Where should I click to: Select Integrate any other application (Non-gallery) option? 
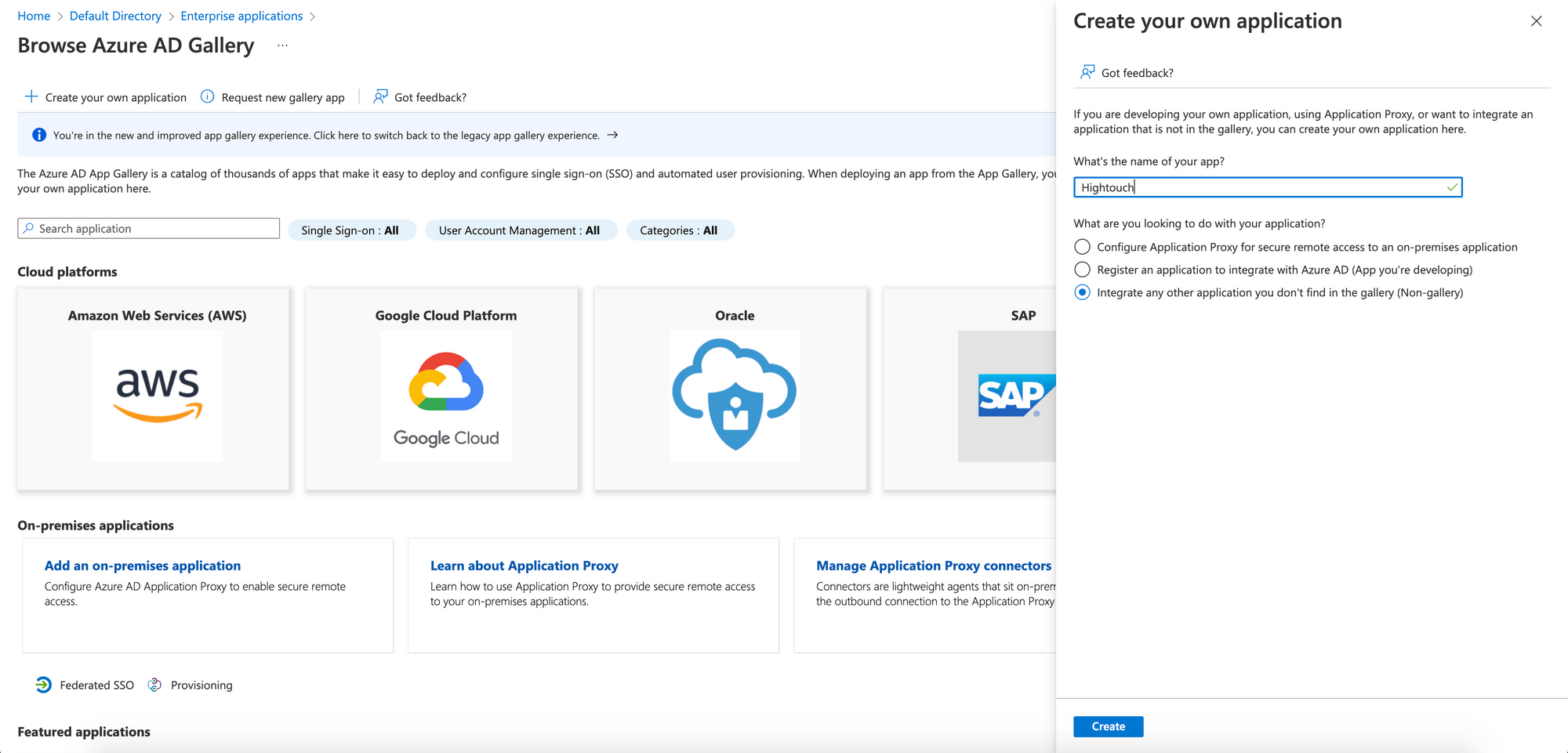[x=1083, y=292]
